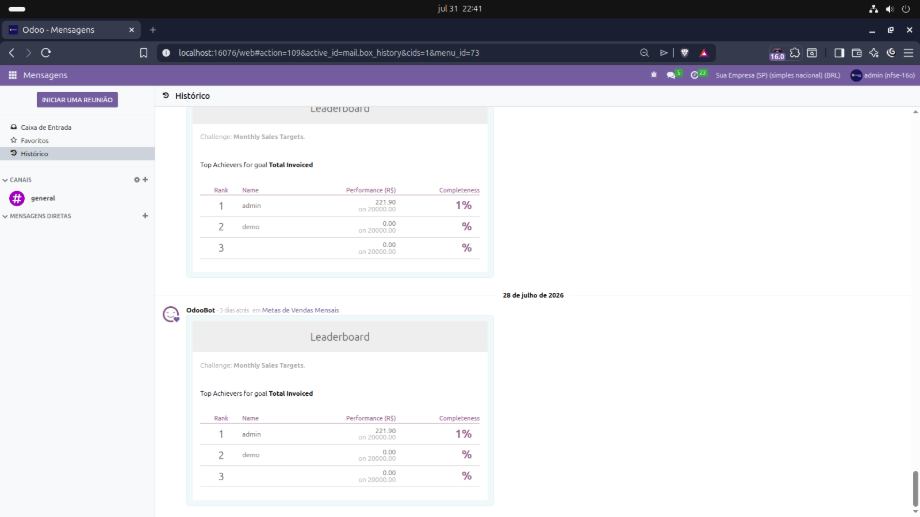Open channel settings gear next to CANAIS
920x517 pixels.
pyautogui.click(x=137, y=180)
